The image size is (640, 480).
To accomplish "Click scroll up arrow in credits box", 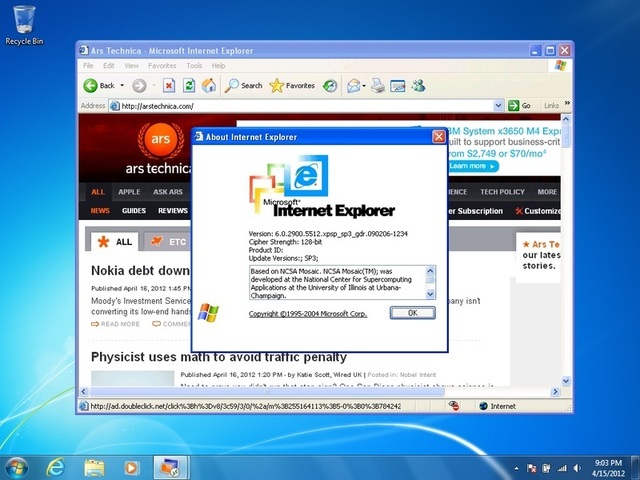I will click(x=430, y=271).
